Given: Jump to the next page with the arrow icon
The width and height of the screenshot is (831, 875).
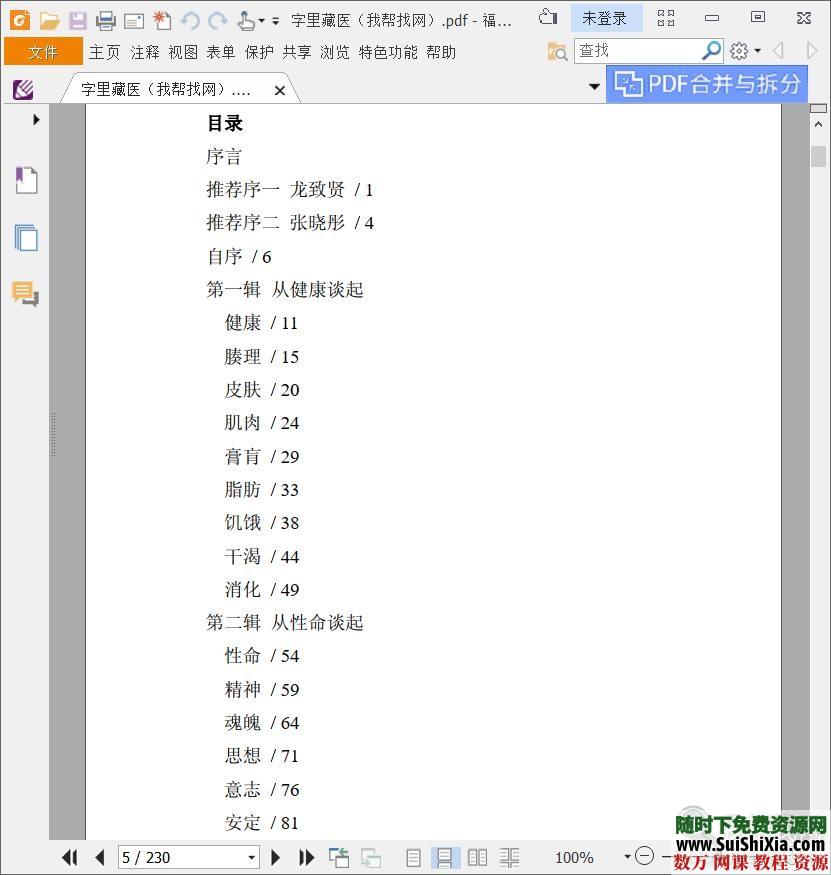Looking at the screenshot, I should pyautogui.click(x=275, y=857).
